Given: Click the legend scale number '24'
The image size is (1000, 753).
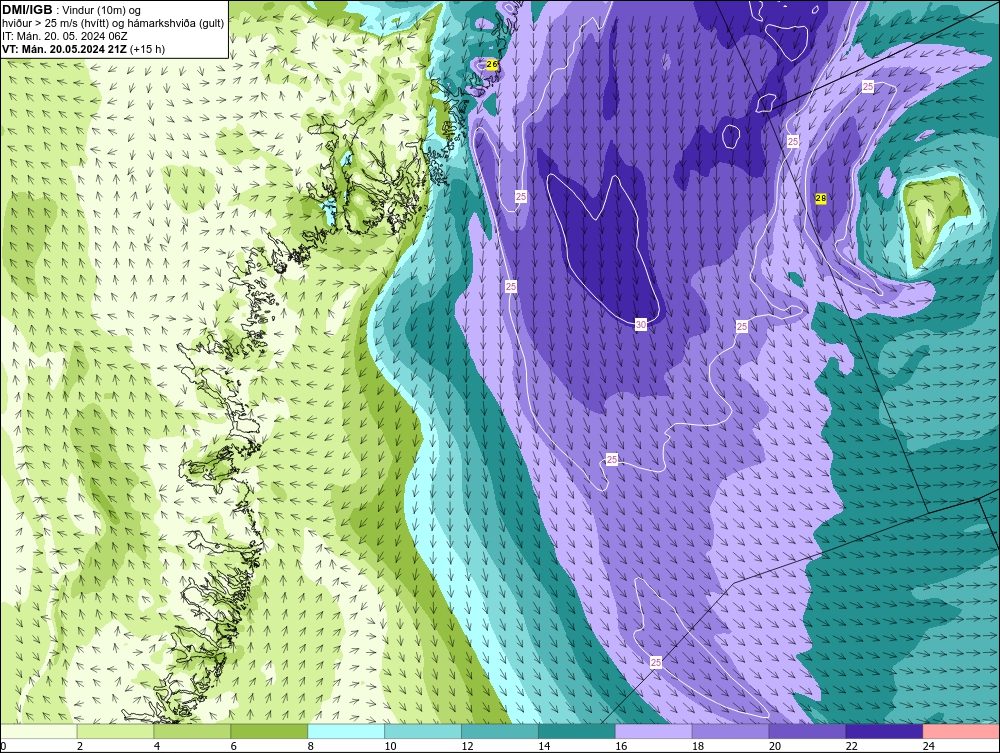Looking at the screenshot, I should (928, 746).
